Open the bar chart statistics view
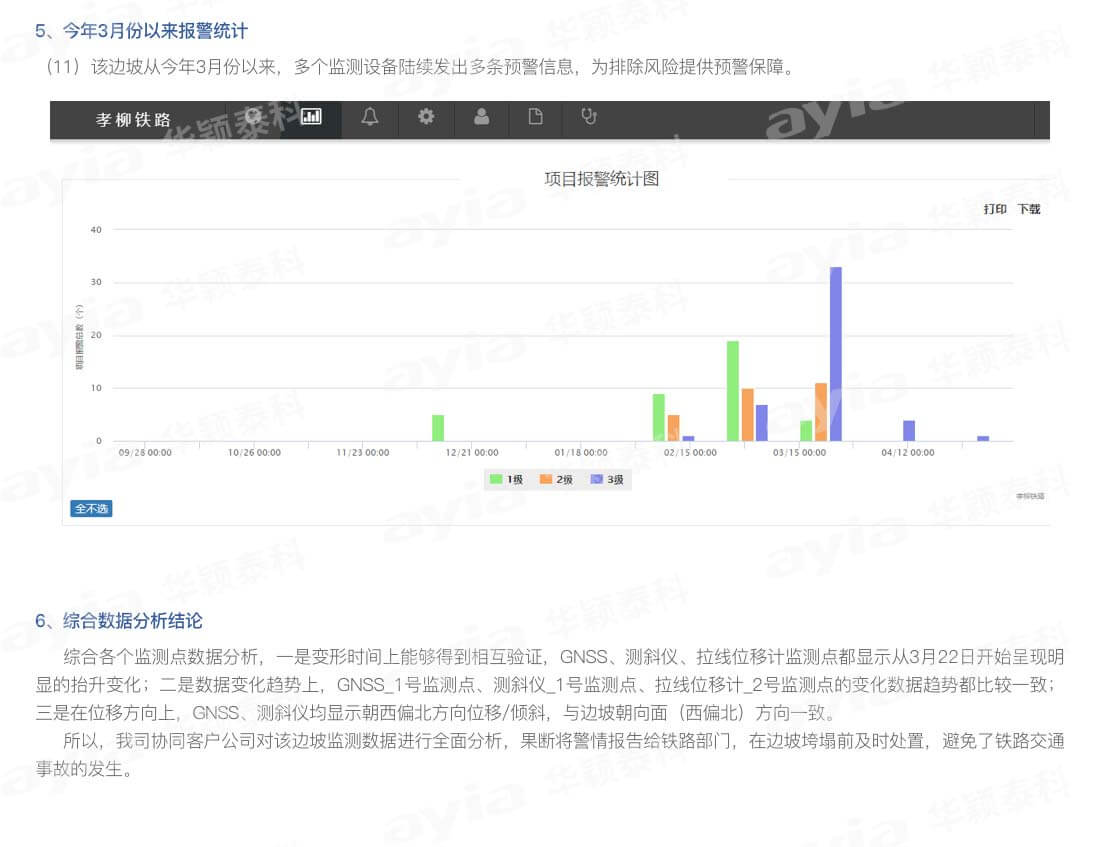1100x847 pixels. click(x=311, y=117)
